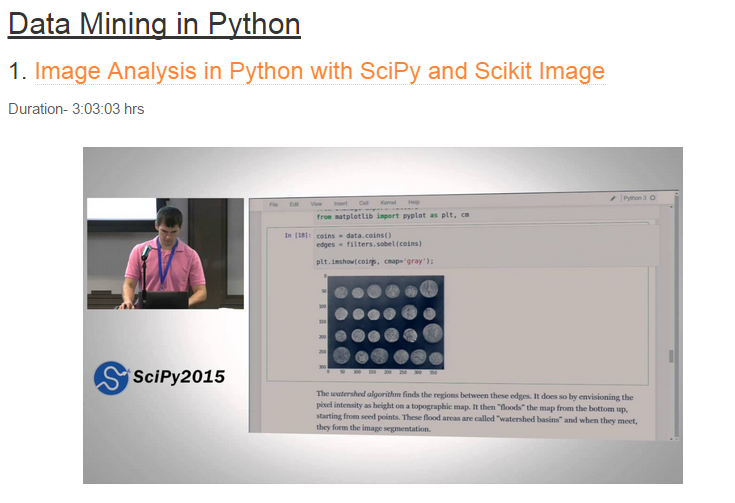Click the File menu in the notebook
This screenshot has width=735, height=503.
click(x=274, y=204)
